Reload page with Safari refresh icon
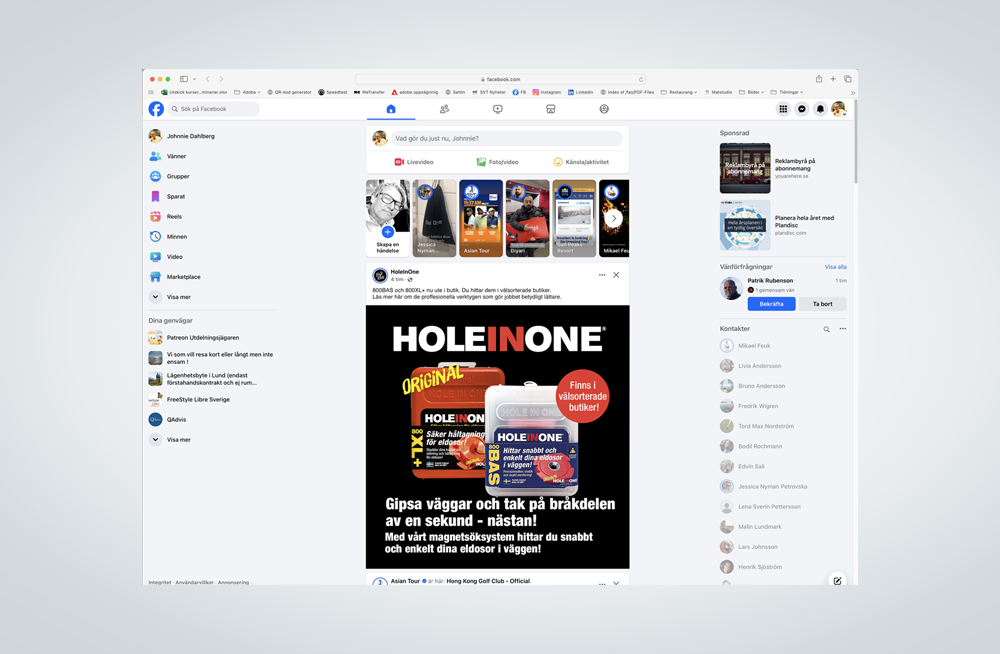This screenshot has width=1000, height=654. [641, 79]
